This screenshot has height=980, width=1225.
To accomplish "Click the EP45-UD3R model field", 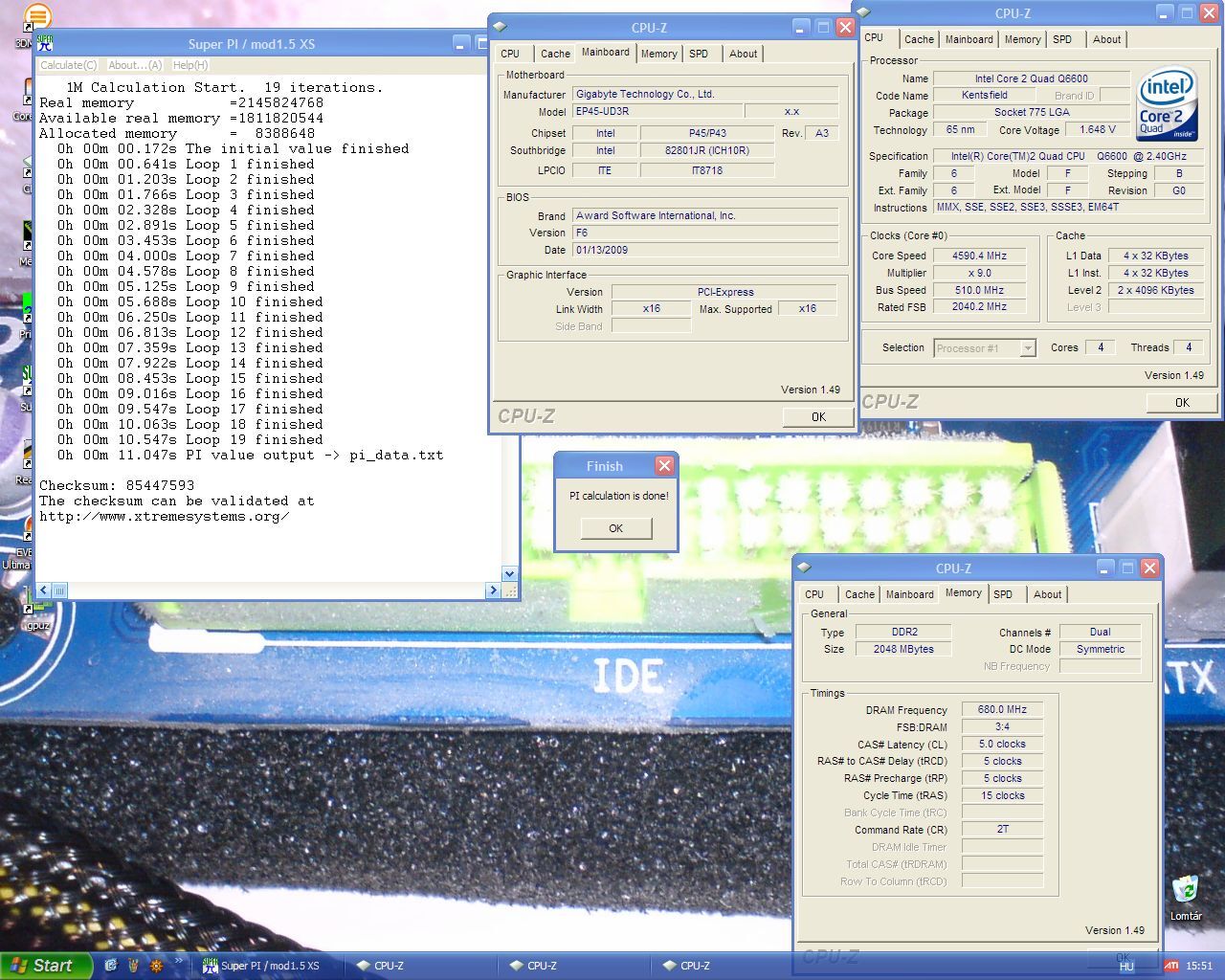I will 656,111.
